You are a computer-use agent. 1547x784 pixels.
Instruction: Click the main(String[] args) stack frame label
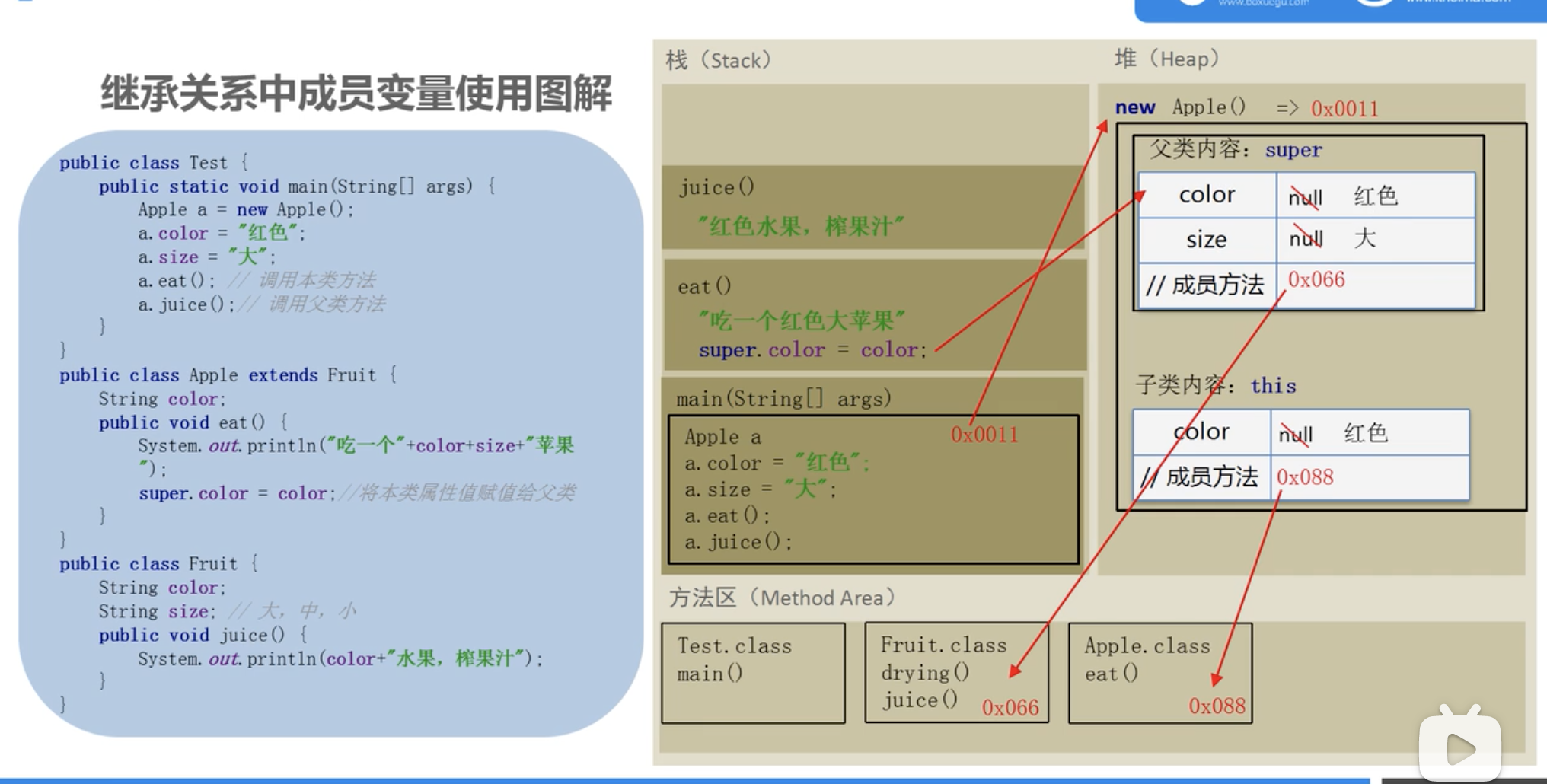point(783,399)
